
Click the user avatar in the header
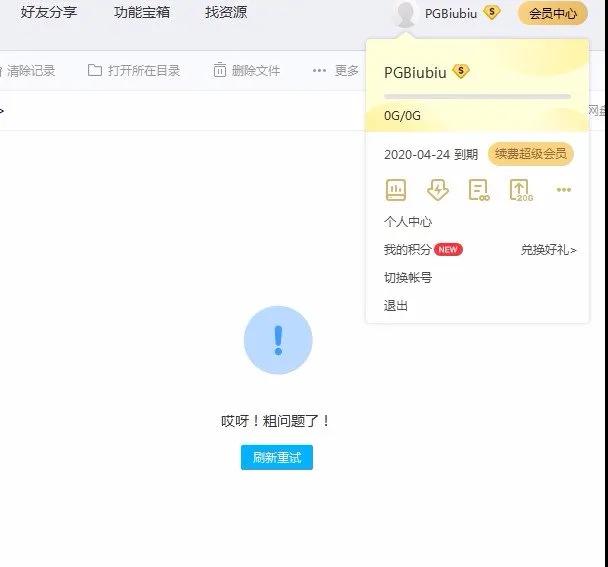click(x=405, y=14)
